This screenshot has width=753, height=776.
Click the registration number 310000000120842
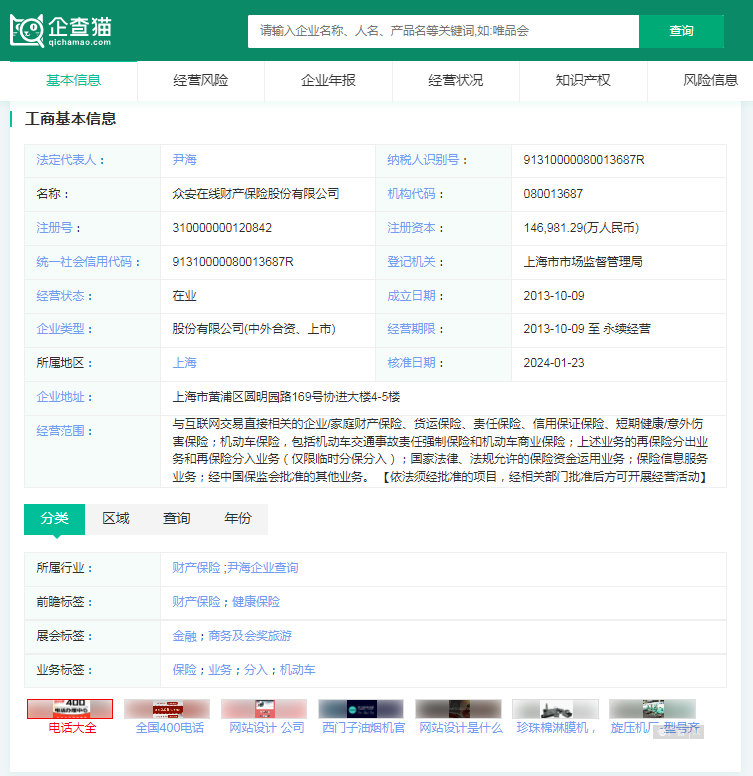(222, 228)
